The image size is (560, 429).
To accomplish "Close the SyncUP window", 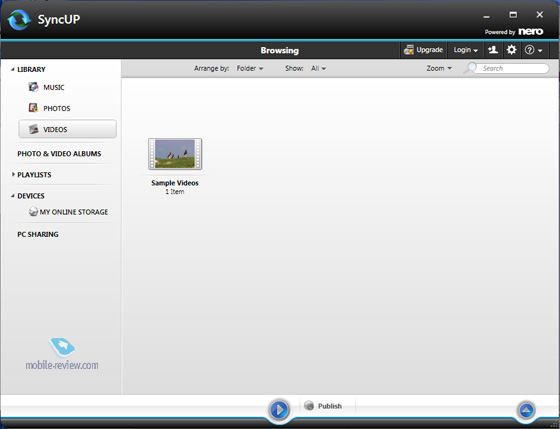I will [540, 15].
